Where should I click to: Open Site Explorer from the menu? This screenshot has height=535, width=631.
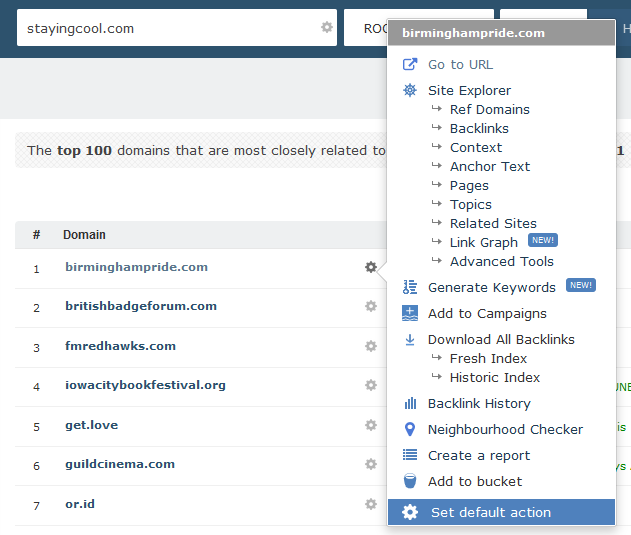click(469, 91)
